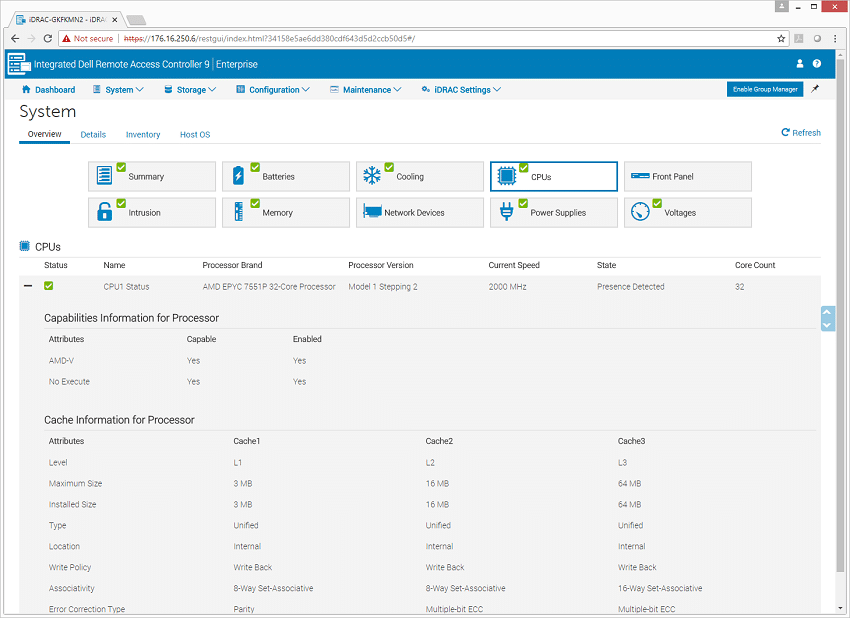Viewport: 850px width, 618px height.
Task: Click the Model 1 Stepping 2 value
Action: pyautogui.click(x=383, y=286)
